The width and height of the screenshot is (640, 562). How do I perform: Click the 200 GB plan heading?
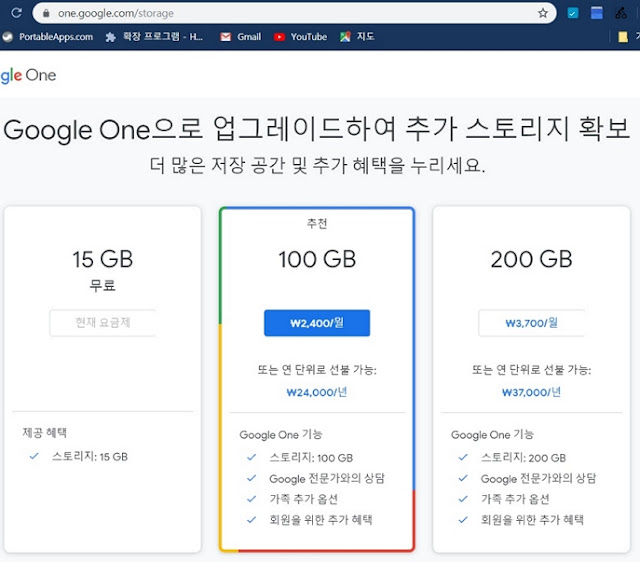point(531,259)
